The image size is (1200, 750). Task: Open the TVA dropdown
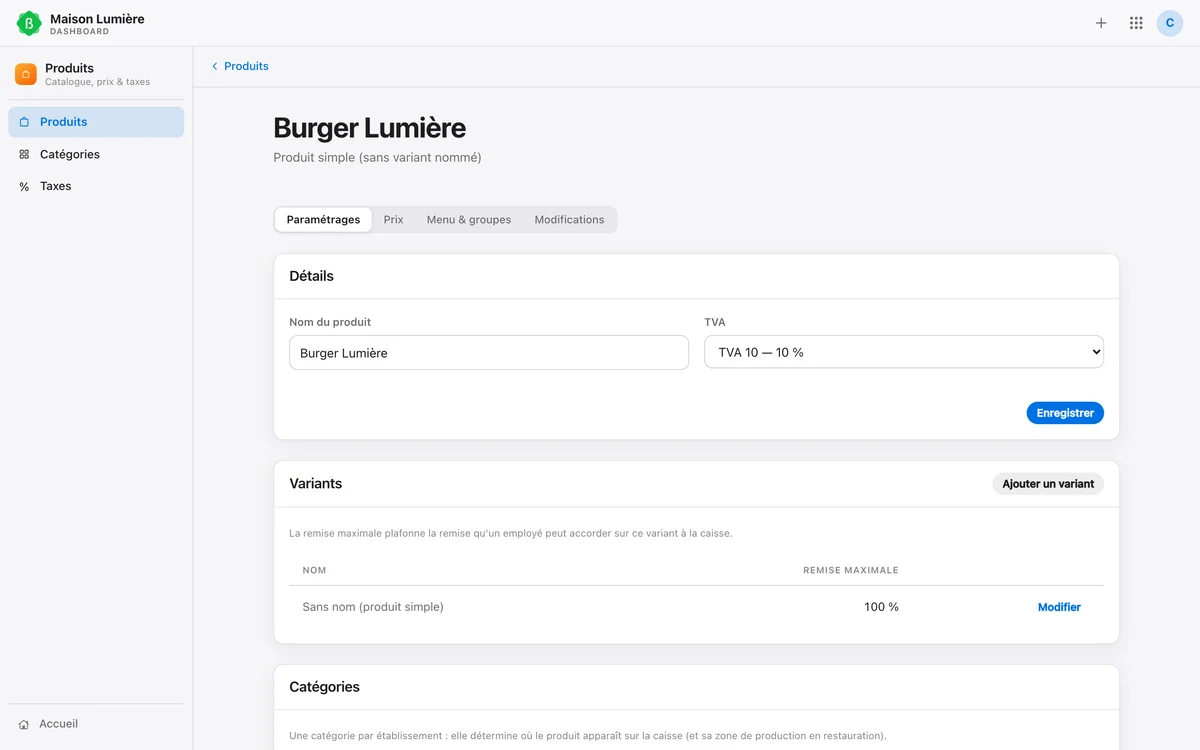[x=904, y=352]
